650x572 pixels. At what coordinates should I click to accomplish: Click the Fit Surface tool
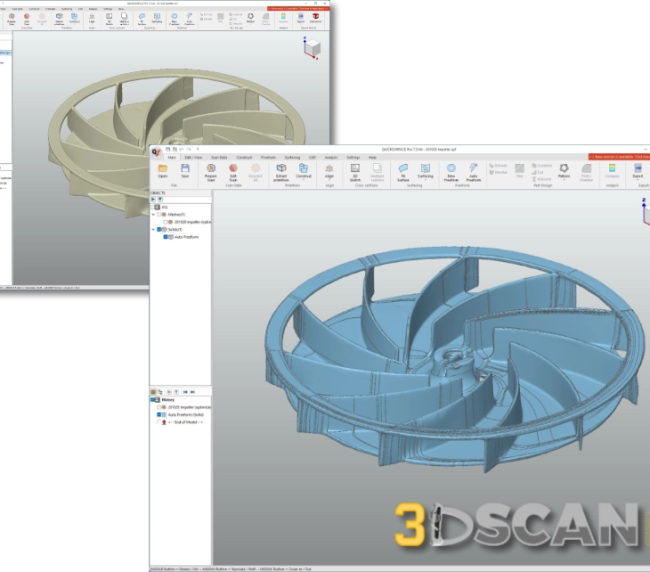[404, 171]
